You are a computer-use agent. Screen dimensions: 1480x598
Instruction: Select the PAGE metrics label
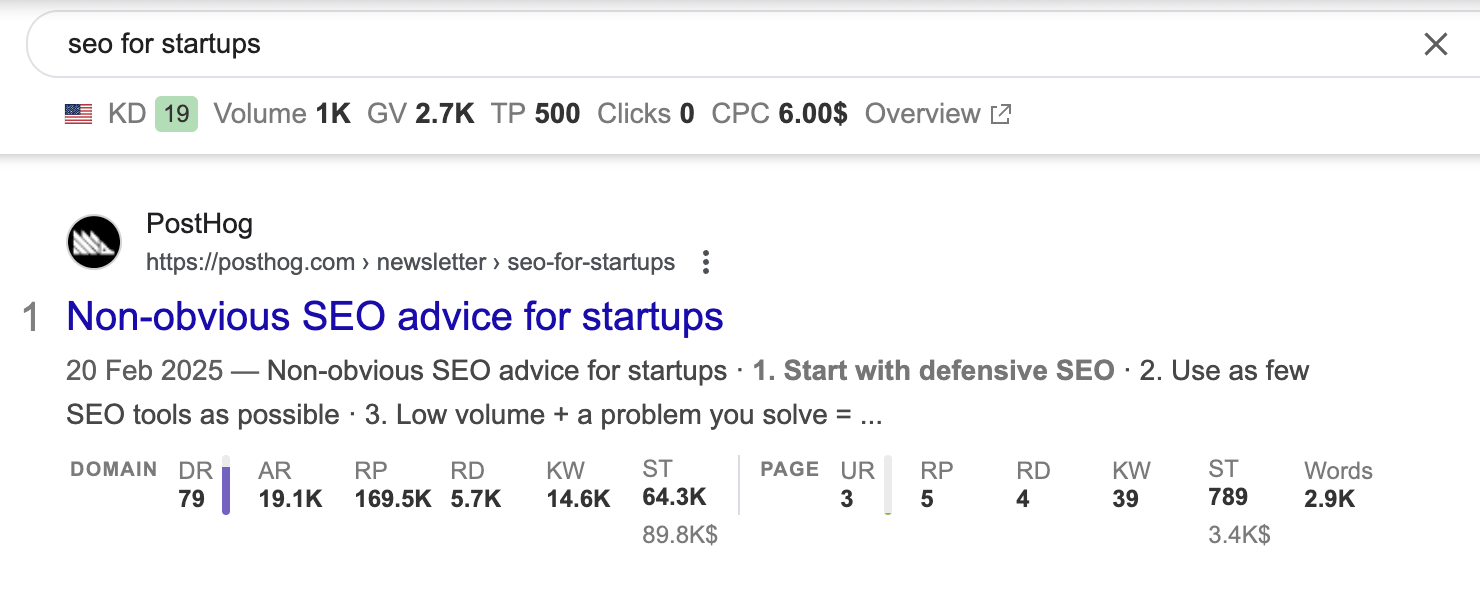coord(788,469)
